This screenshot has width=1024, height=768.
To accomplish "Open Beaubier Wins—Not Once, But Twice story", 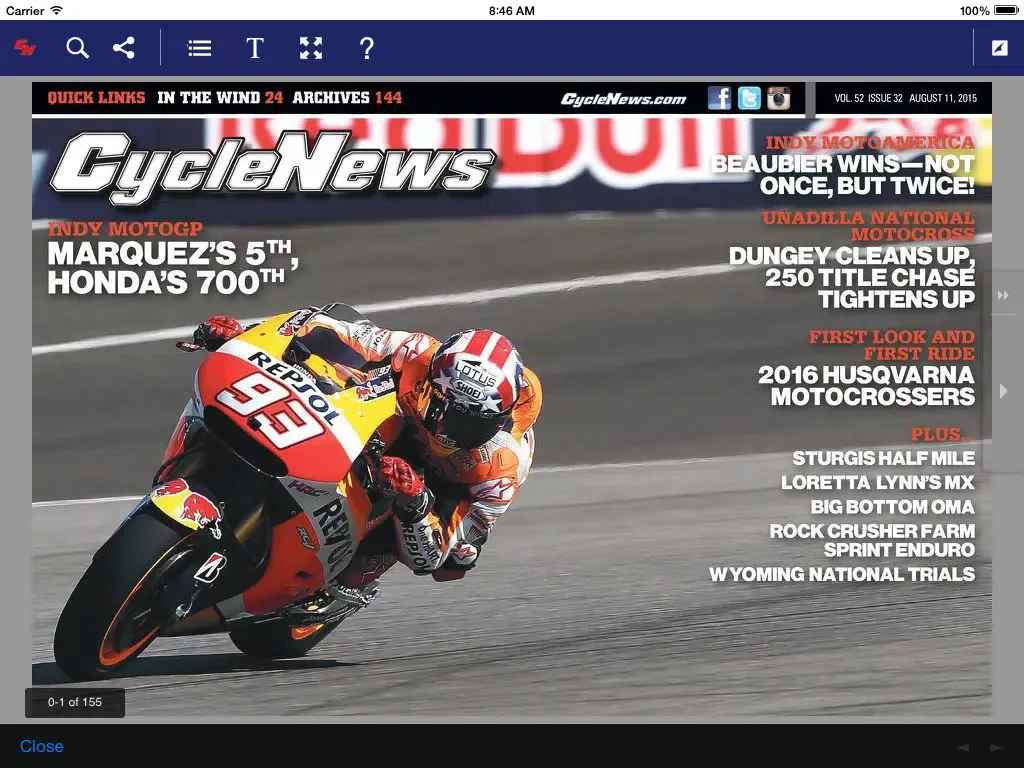I will tap(842, 174).
